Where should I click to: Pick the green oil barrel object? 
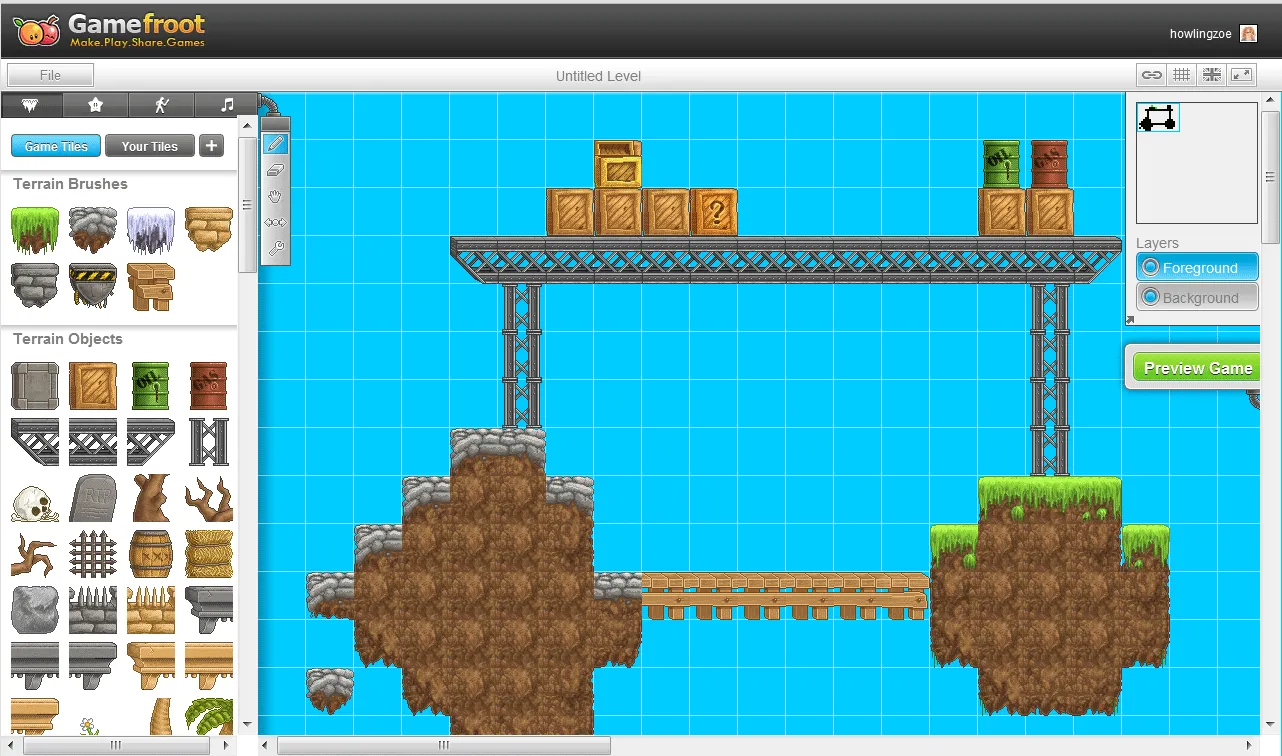[x=150, y=386]
